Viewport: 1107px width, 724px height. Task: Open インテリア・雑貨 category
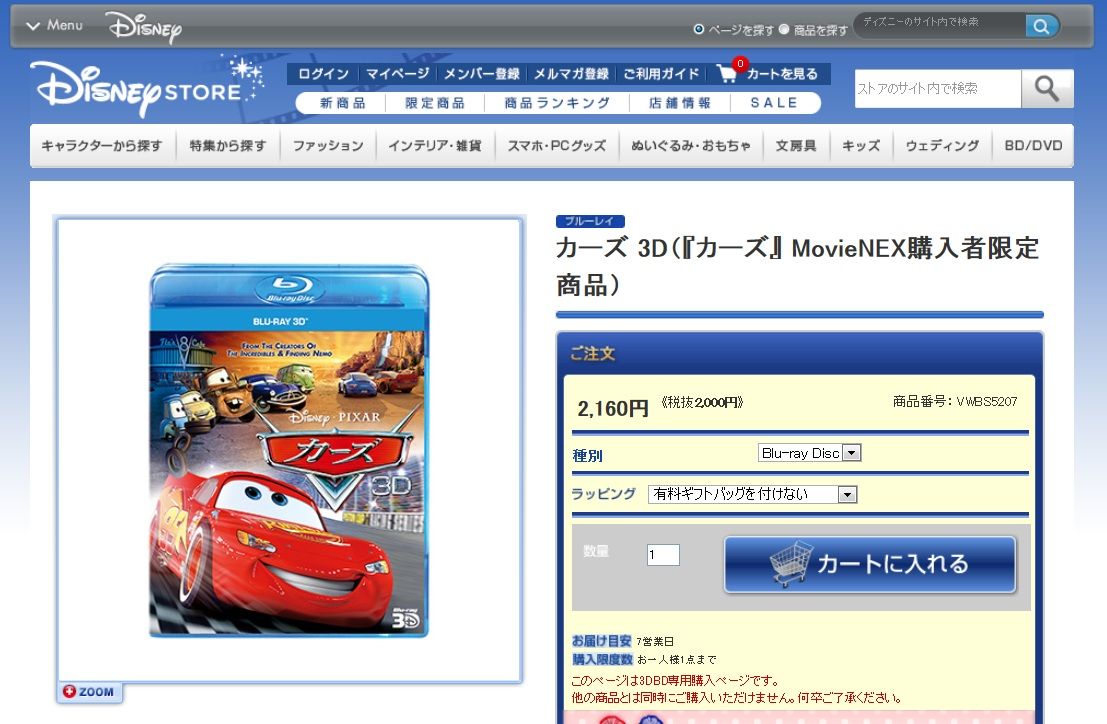[x=435, y=146]
